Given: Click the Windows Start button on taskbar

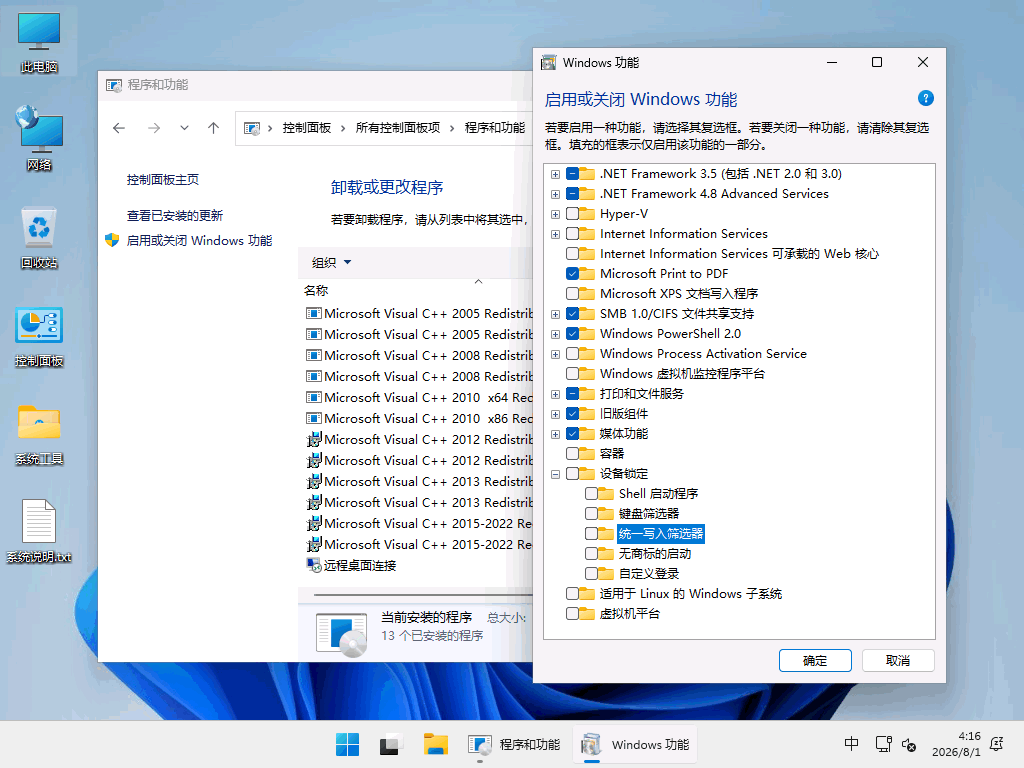Looking at the screenshot, I should (347, 744).
